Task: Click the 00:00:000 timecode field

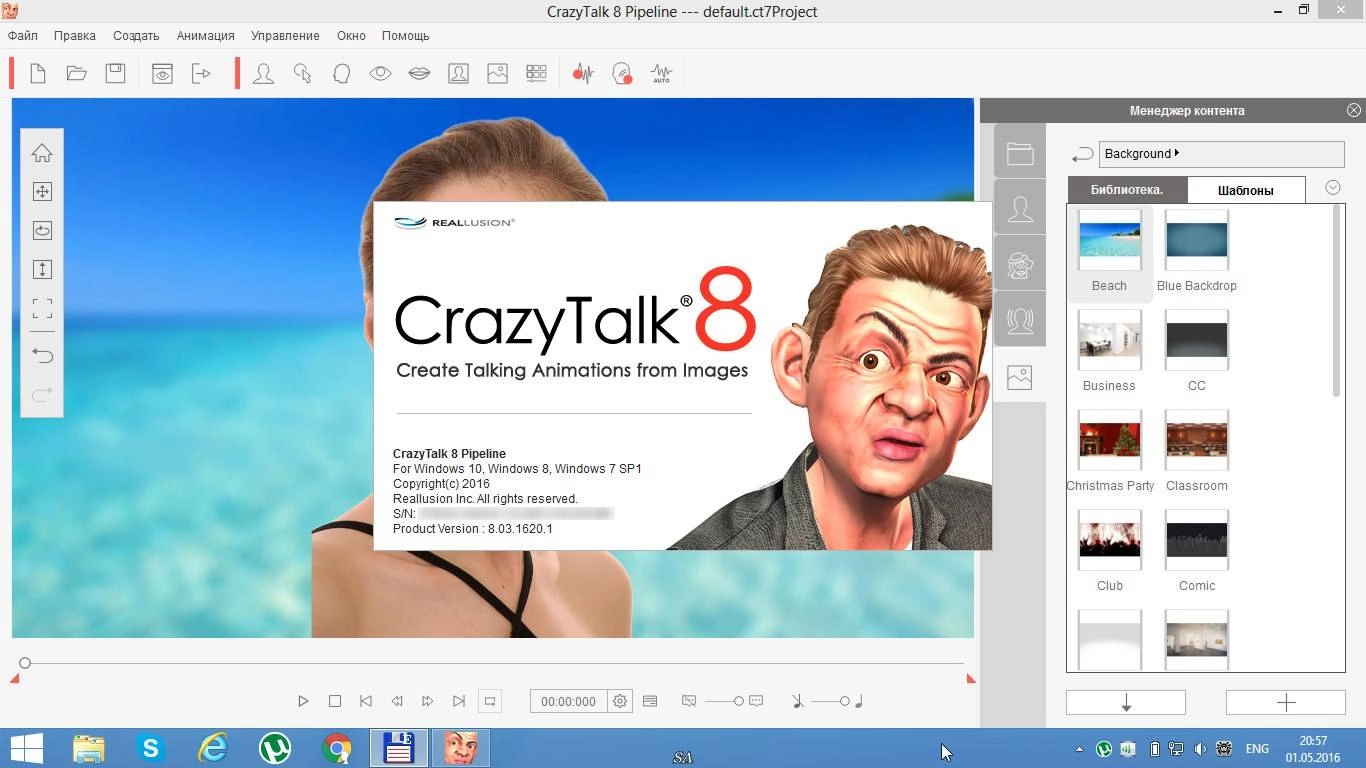Action: pos(568,702)
